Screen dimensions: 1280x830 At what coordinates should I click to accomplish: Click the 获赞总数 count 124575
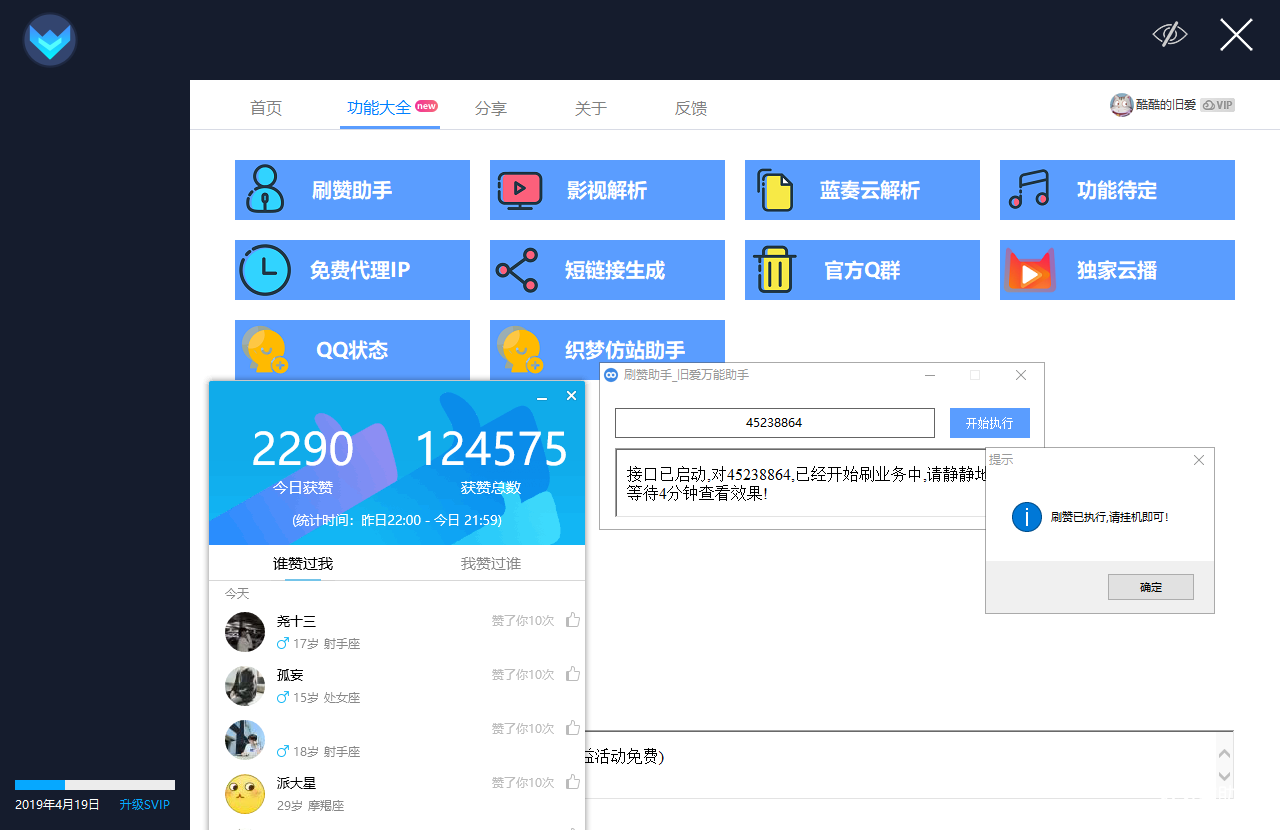pyautogui.click(x=491, y=449)
